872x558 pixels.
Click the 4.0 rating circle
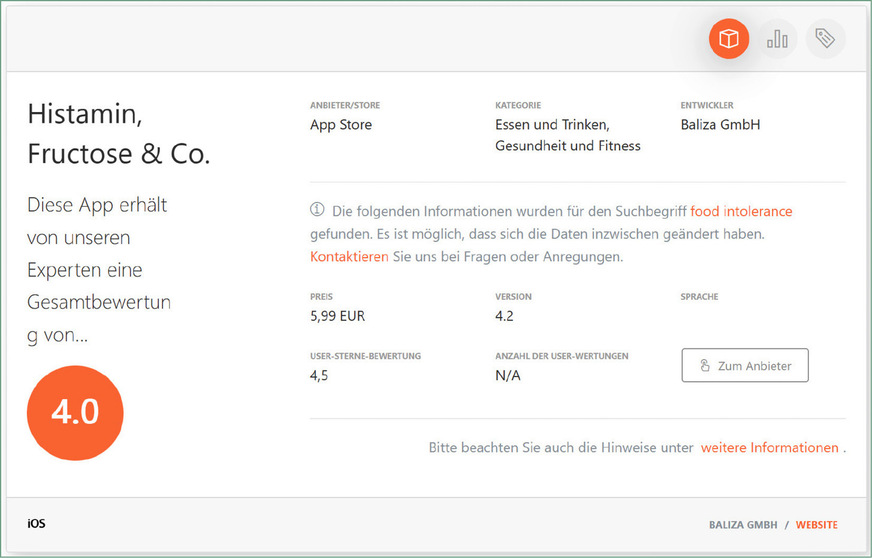(75, 412)
